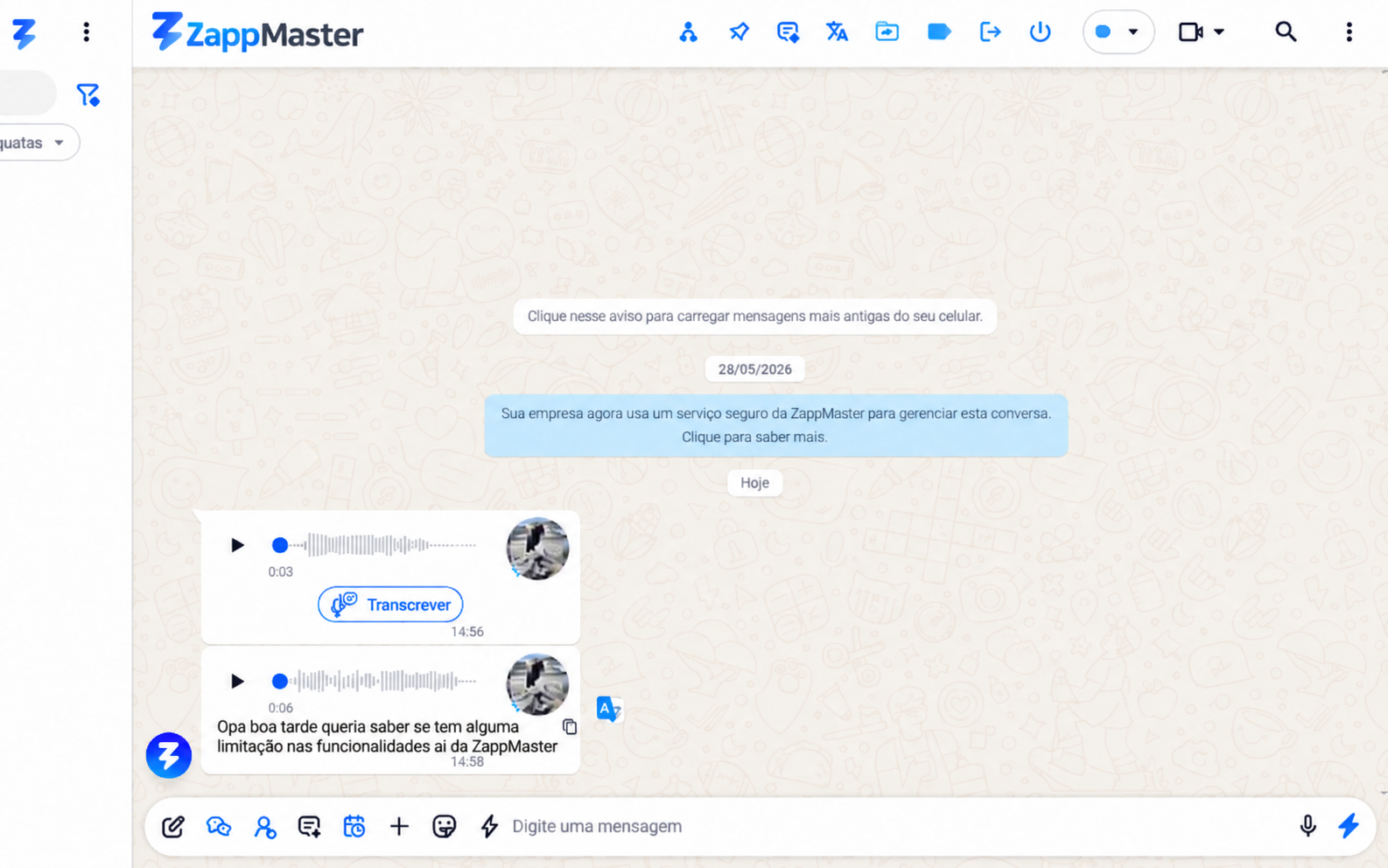Load older messages from the phone notice
Image resolution: width=1388 pixels, height=868 pixels.
tap(754, 317)
